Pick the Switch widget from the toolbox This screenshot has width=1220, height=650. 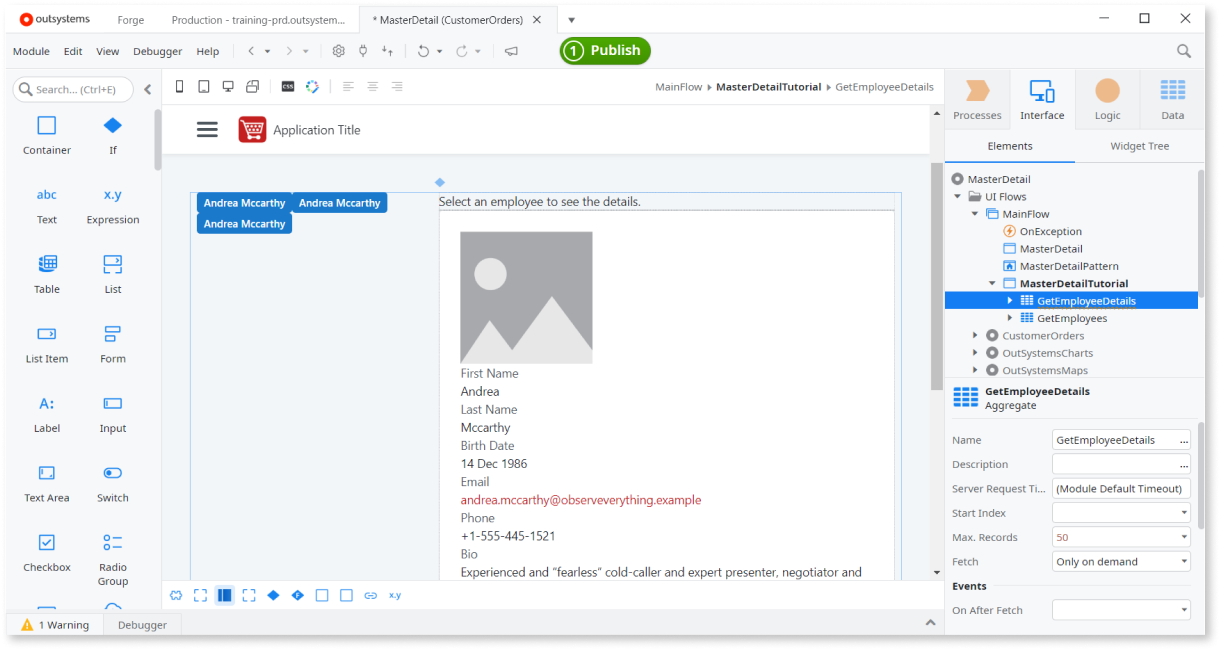113,481
